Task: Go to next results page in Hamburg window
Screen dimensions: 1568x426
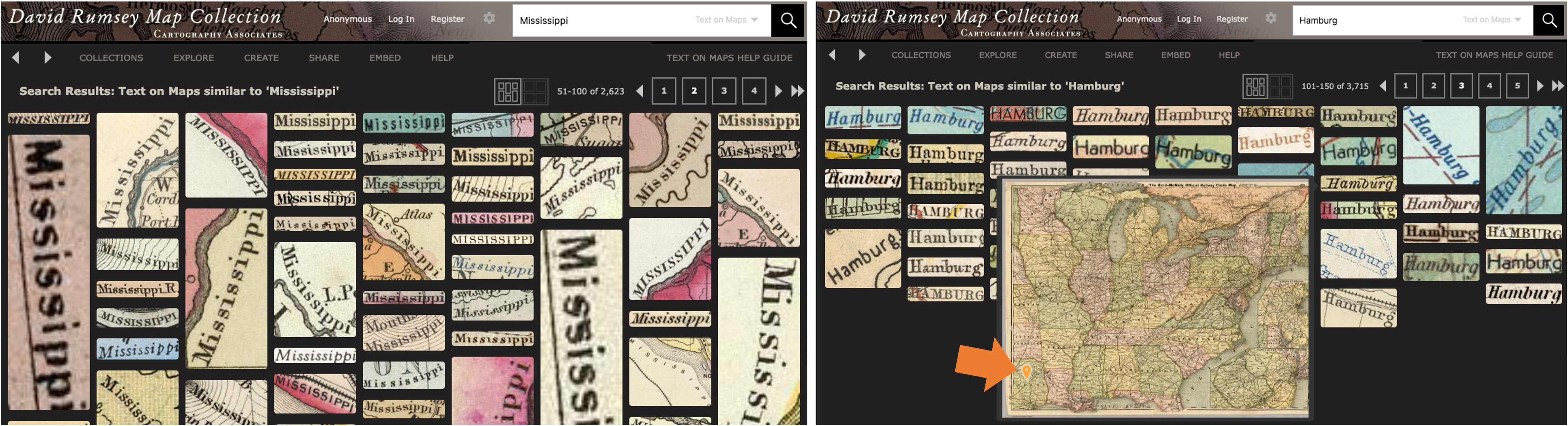Action: 1540,86
